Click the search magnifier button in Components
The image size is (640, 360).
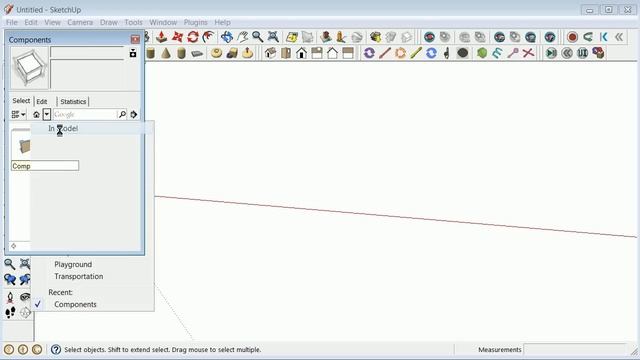122,115
